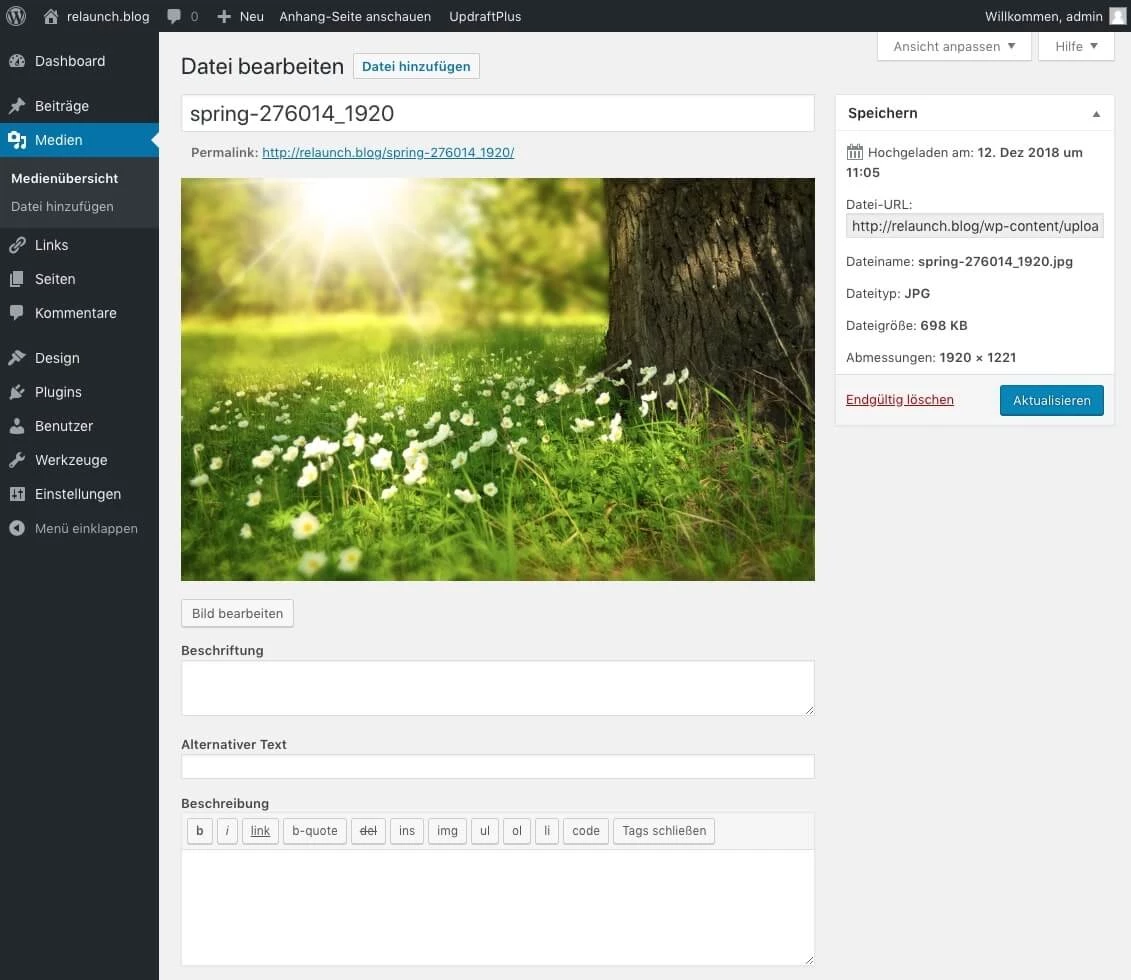Image resolution: width=1131 pixels, height=980 pixels.
Task: Open Einstellungen via gear icon
Action: (18, 494)
